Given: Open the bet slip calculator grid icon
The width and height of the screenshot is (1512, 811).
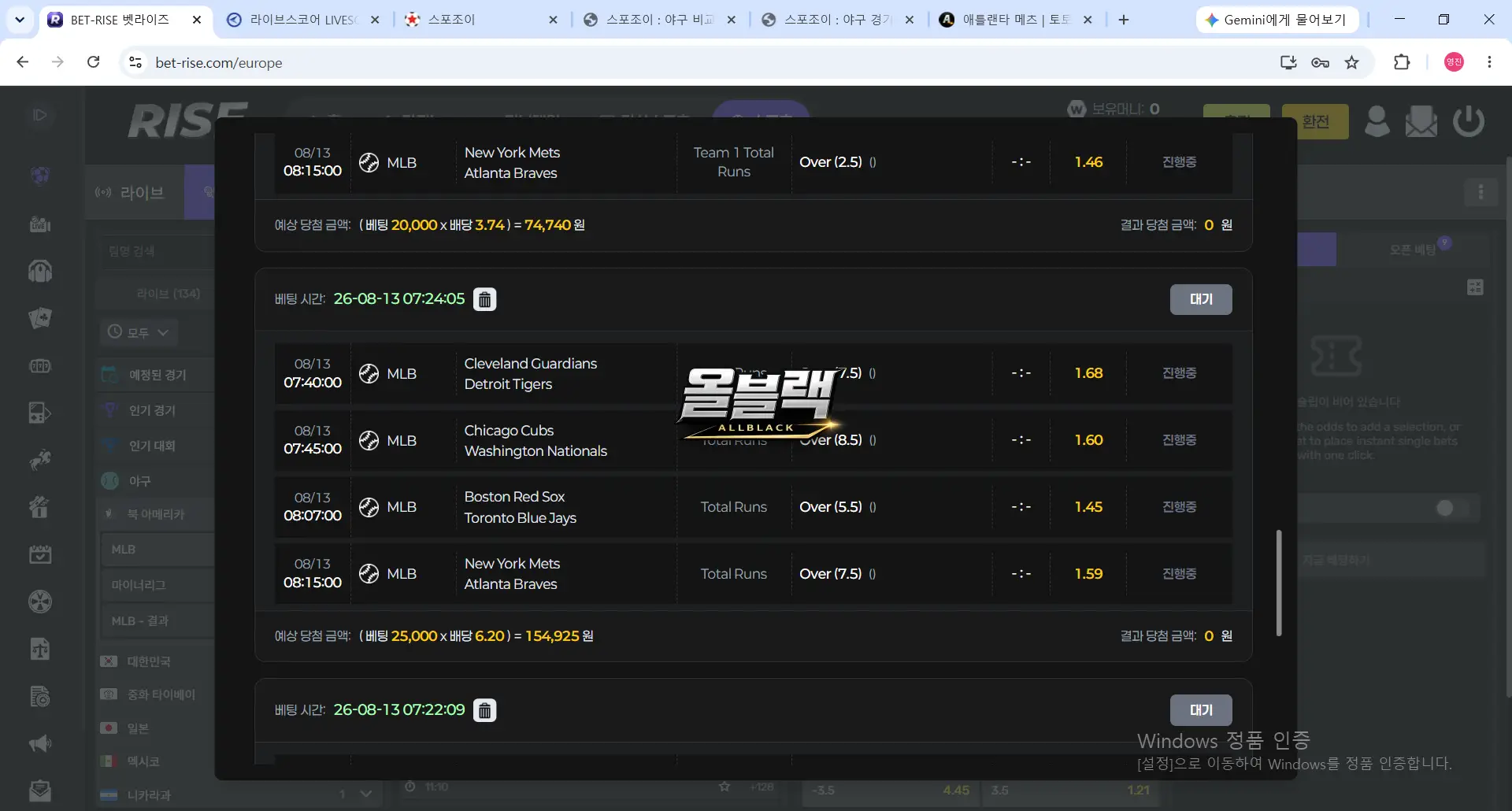Looking at the screenshot, I should point(1476,287).
